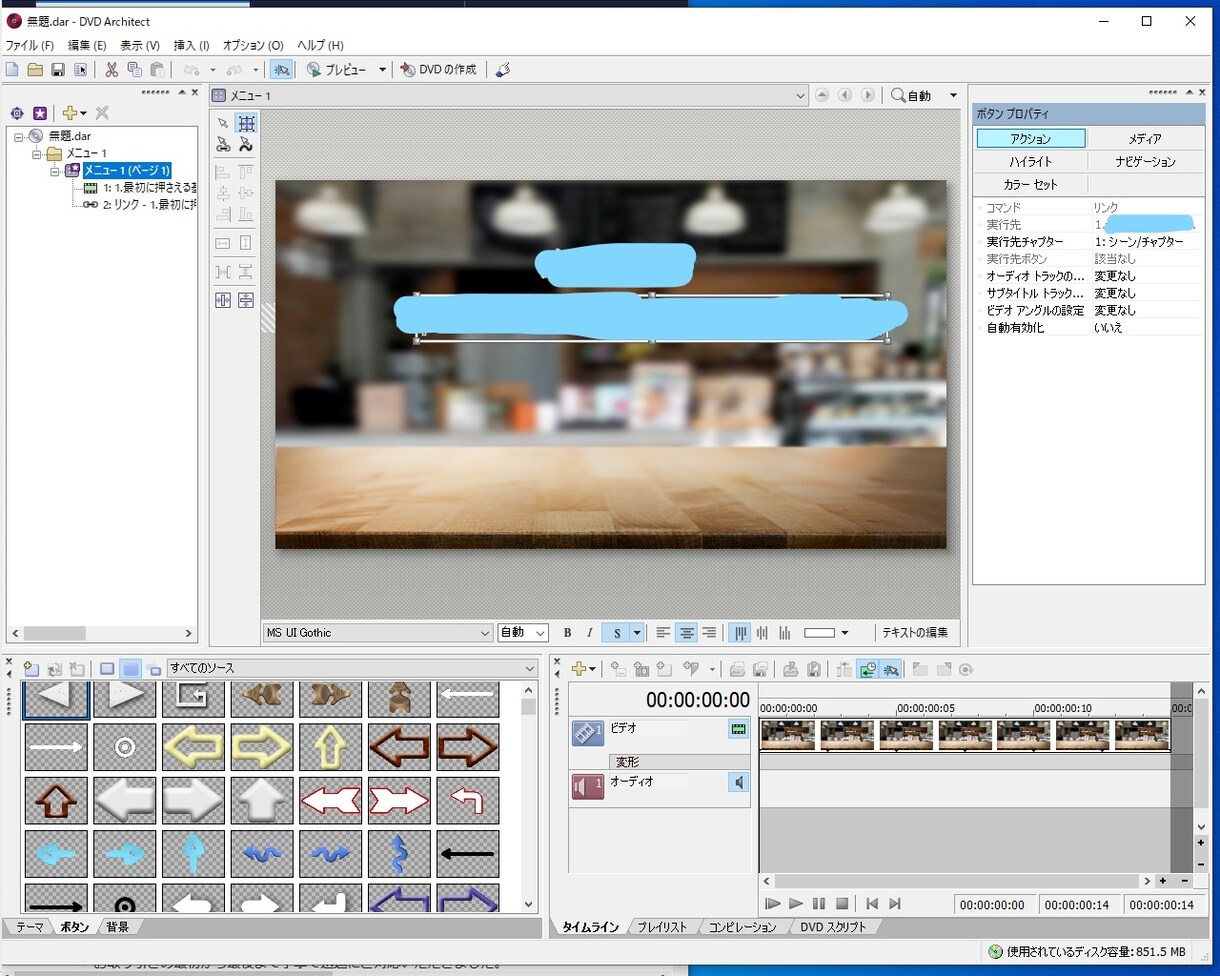Click the 実行先チャプター property value
1220x976 pixels.
click(1139, 242)
